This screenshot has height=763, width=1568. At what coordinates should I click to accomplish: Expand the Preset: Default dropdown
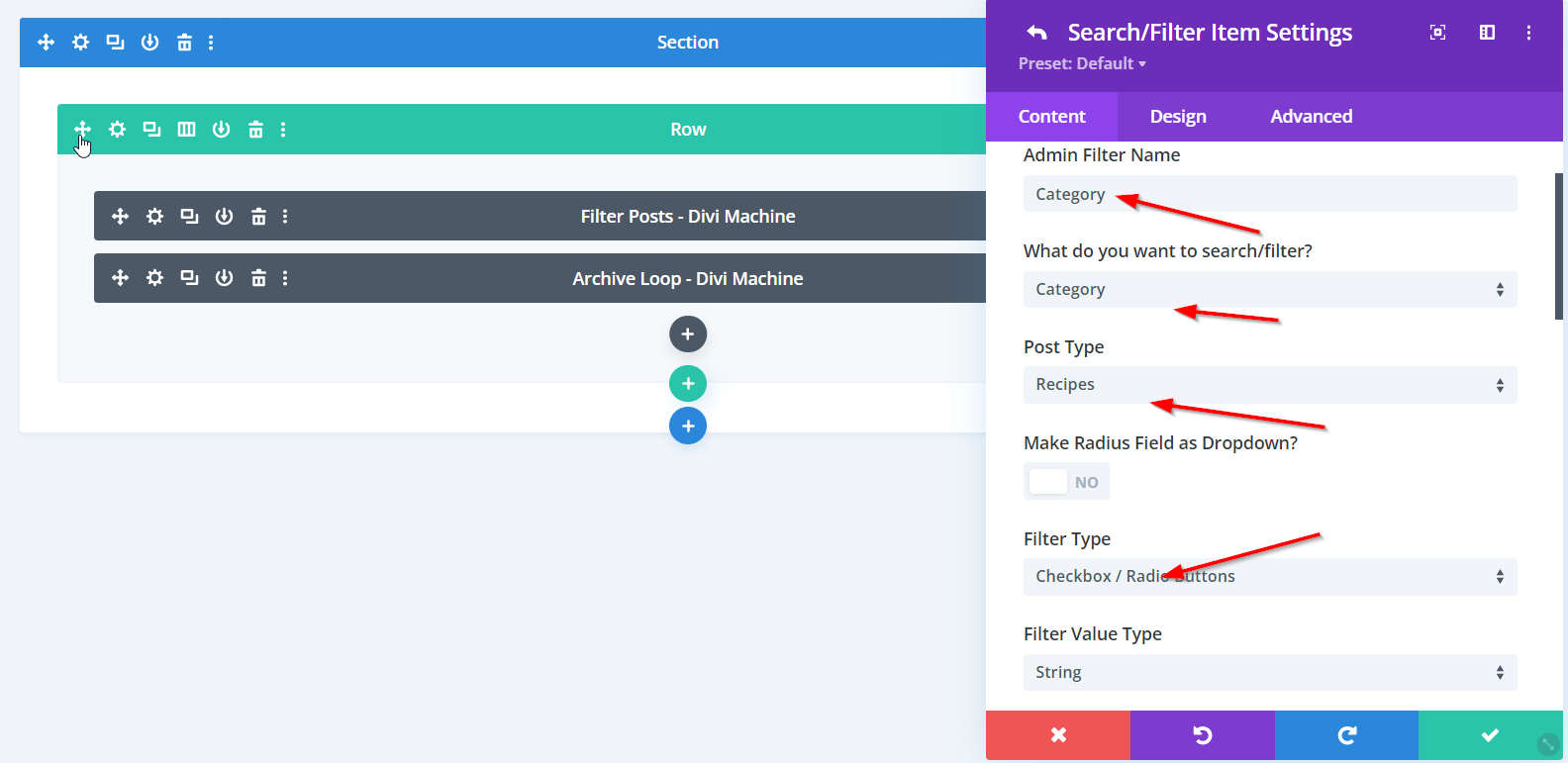[1082, 63]
